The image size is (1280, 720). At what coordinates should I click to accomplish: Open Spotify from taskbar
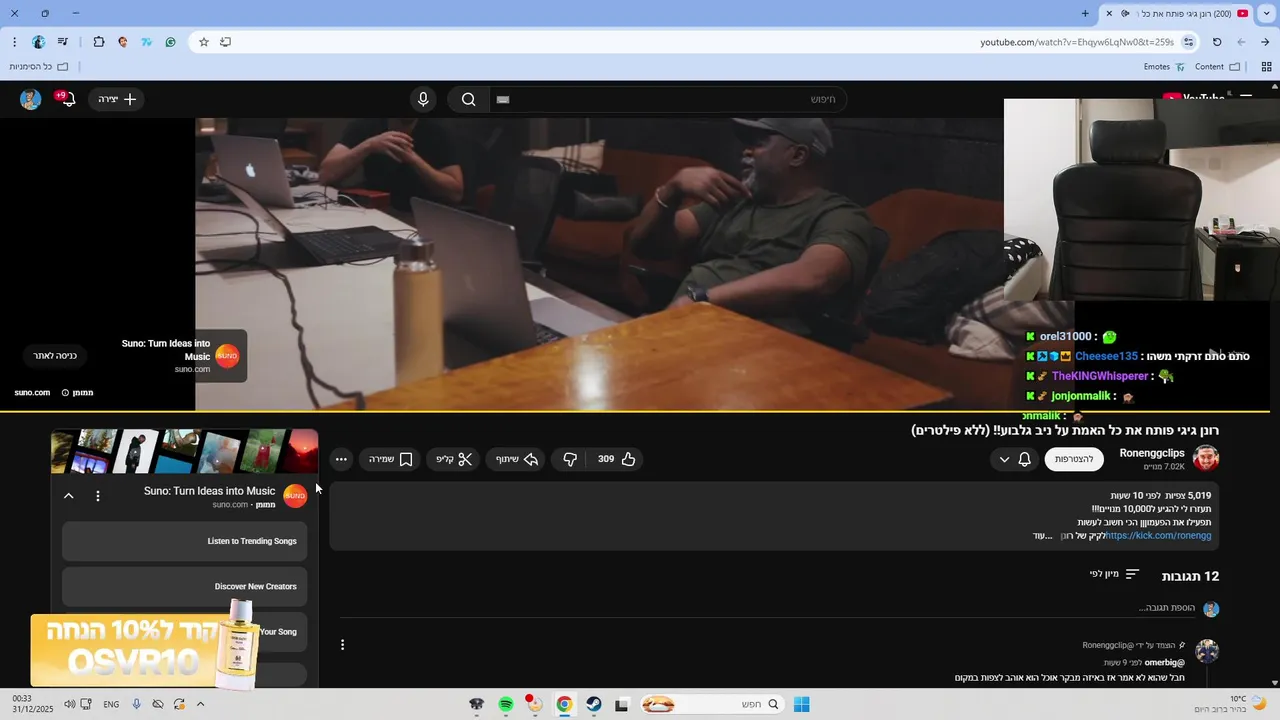tap(506, 704)
